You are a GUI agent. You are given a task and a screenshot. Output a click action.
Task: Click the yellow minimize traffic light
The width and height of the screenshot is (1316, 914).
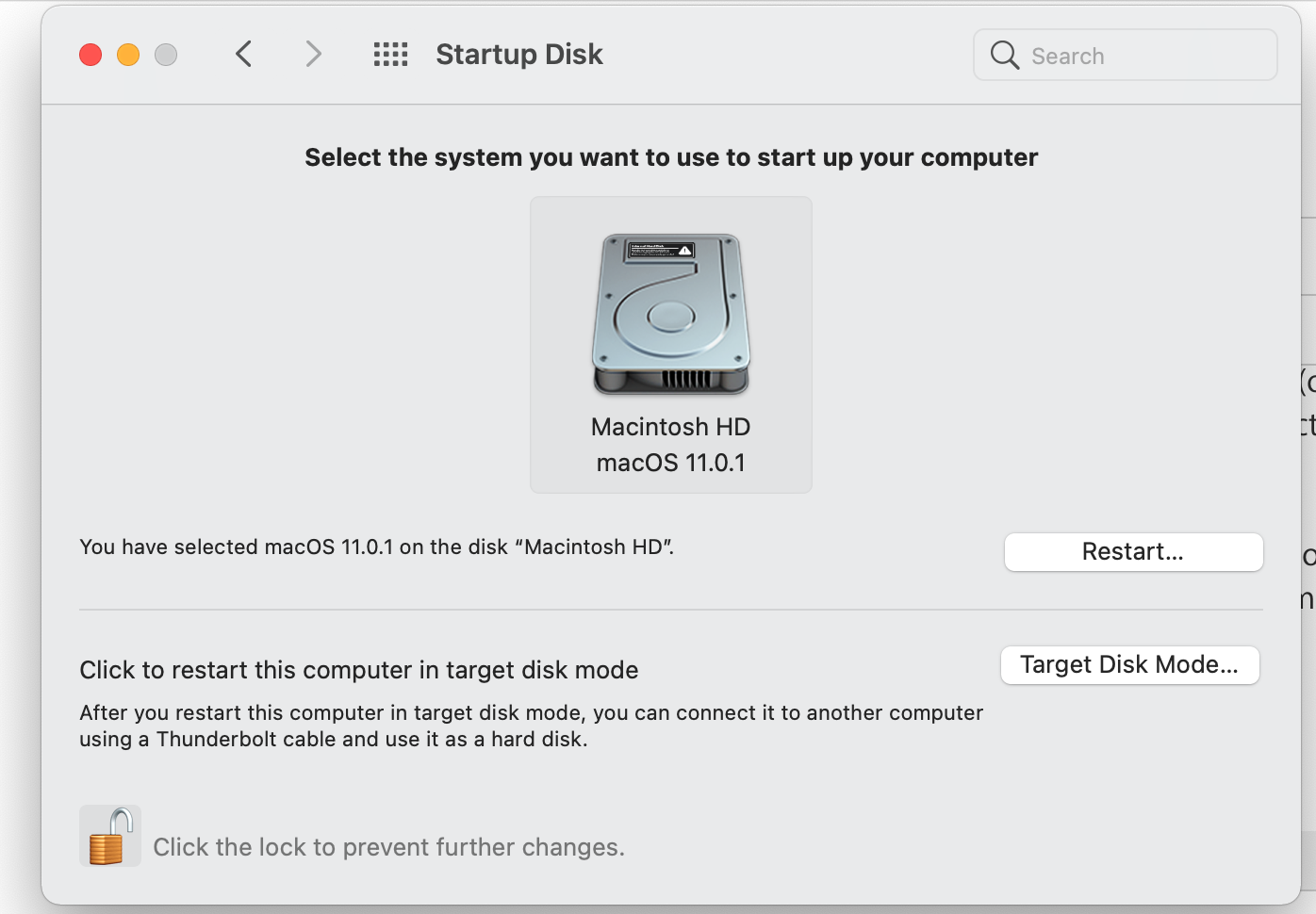[128, 54]
